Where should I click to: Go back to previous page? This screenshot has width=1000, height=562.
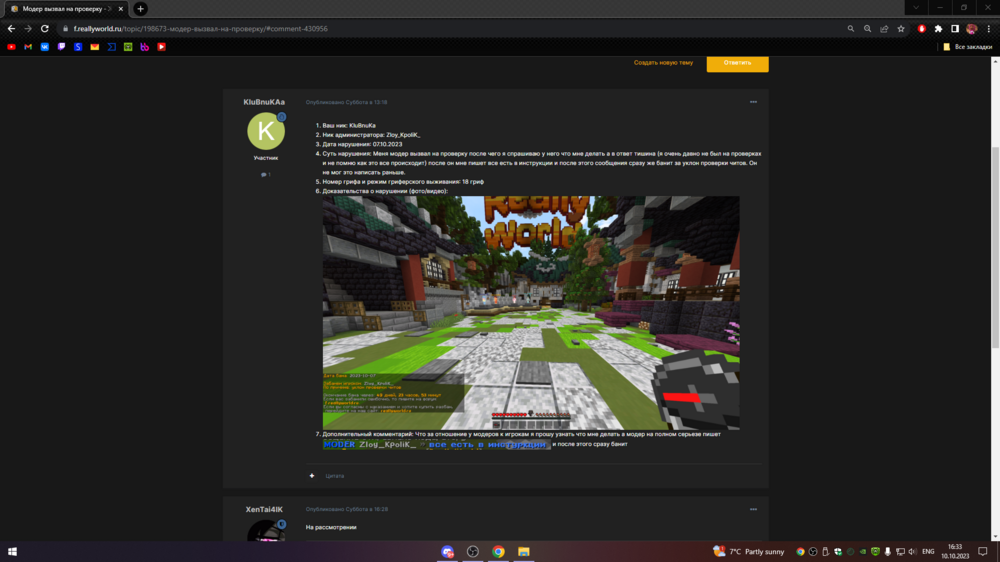click(x=11, y=29)
